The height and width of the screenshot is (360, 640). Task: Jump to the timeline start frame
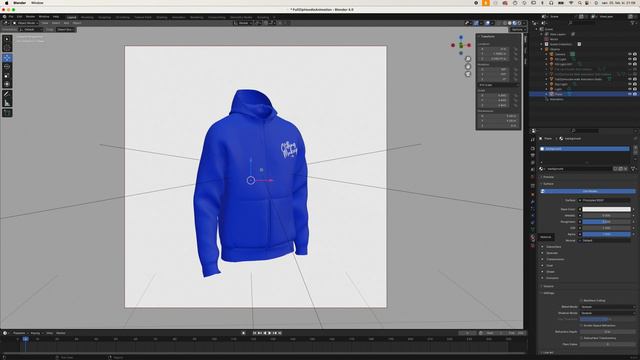[255, 333]
